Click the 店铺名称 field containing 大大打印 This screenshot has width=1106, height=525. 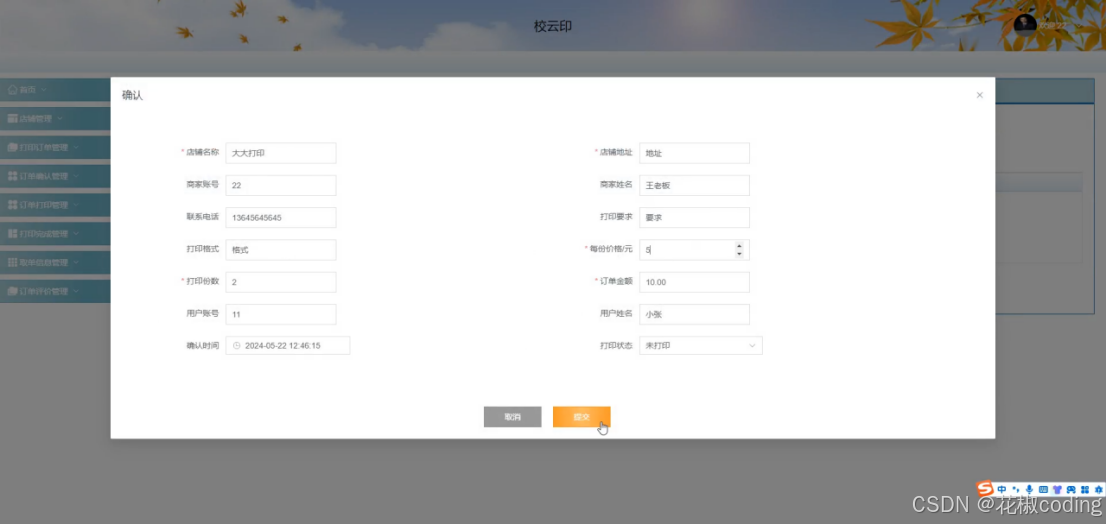(x=281, y=153)
